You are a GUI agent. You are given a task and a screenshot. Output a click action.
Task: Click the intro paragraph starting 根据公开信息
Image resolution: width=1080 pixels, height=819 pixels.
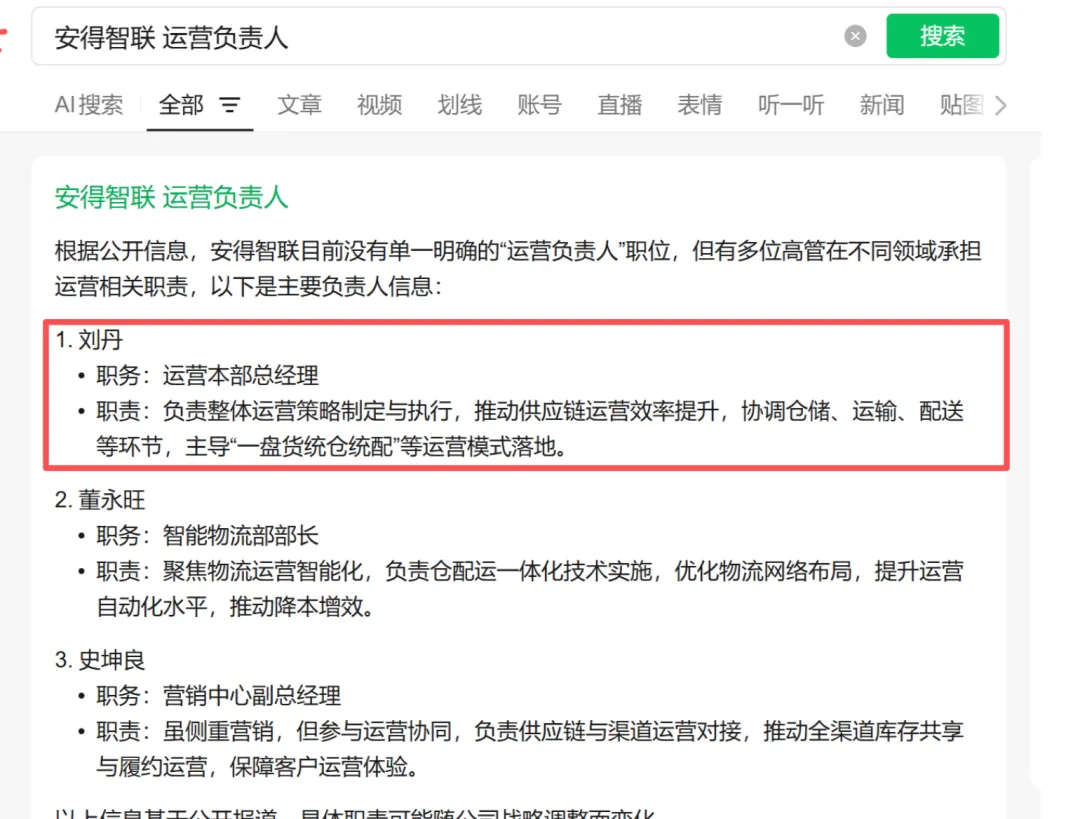click(x=518, y=268)
